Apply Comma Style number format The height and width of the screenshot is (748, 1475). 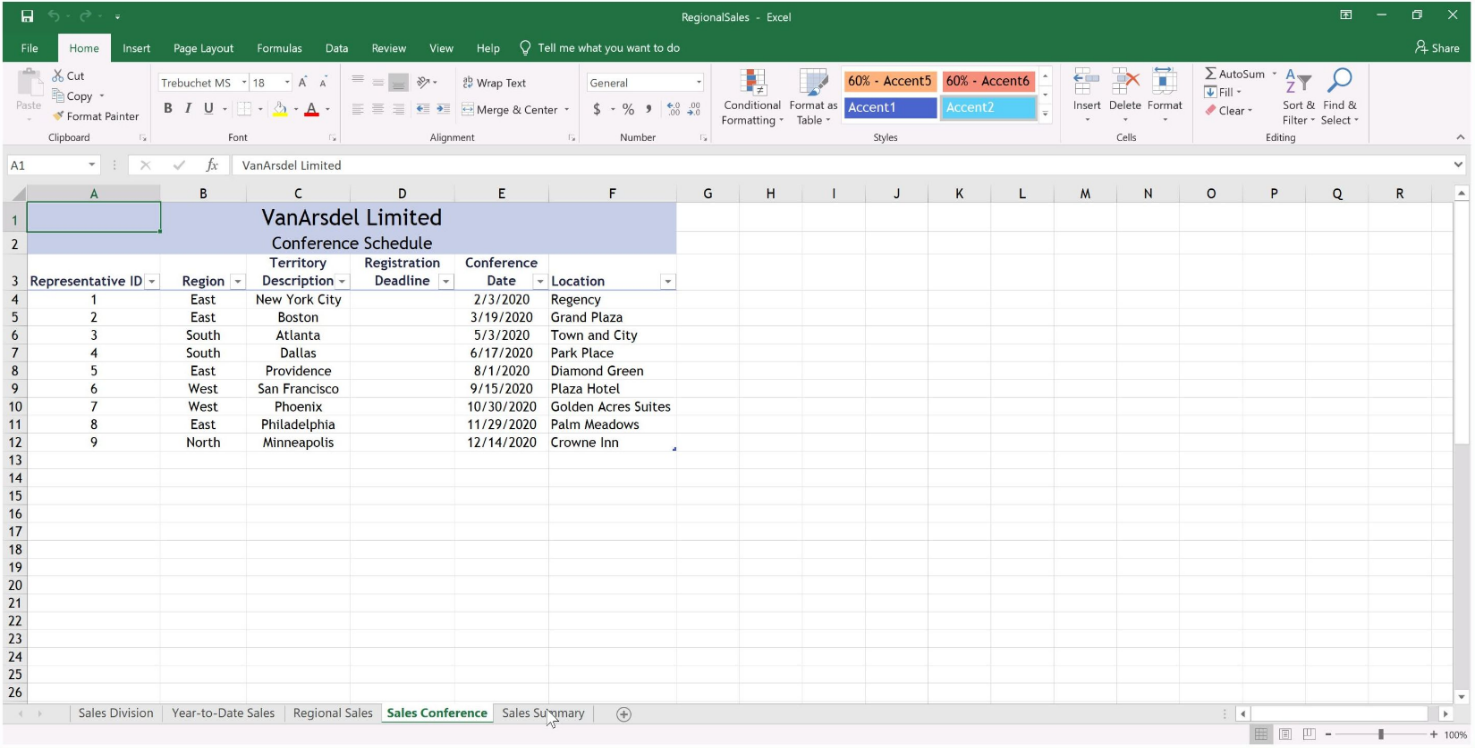649,109
